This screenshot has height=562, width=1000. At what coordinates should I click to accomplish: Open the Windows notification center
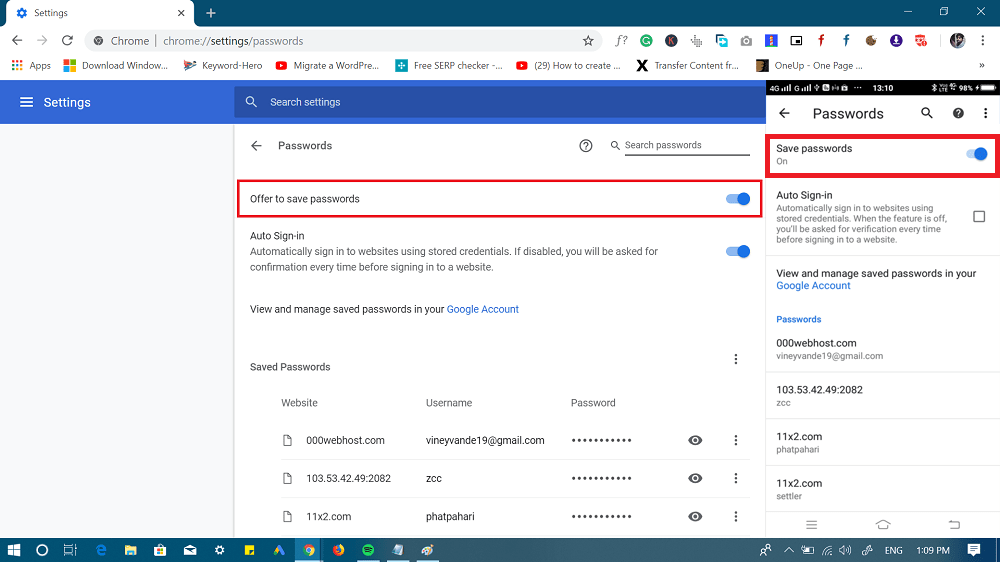[x=973, y=550]
